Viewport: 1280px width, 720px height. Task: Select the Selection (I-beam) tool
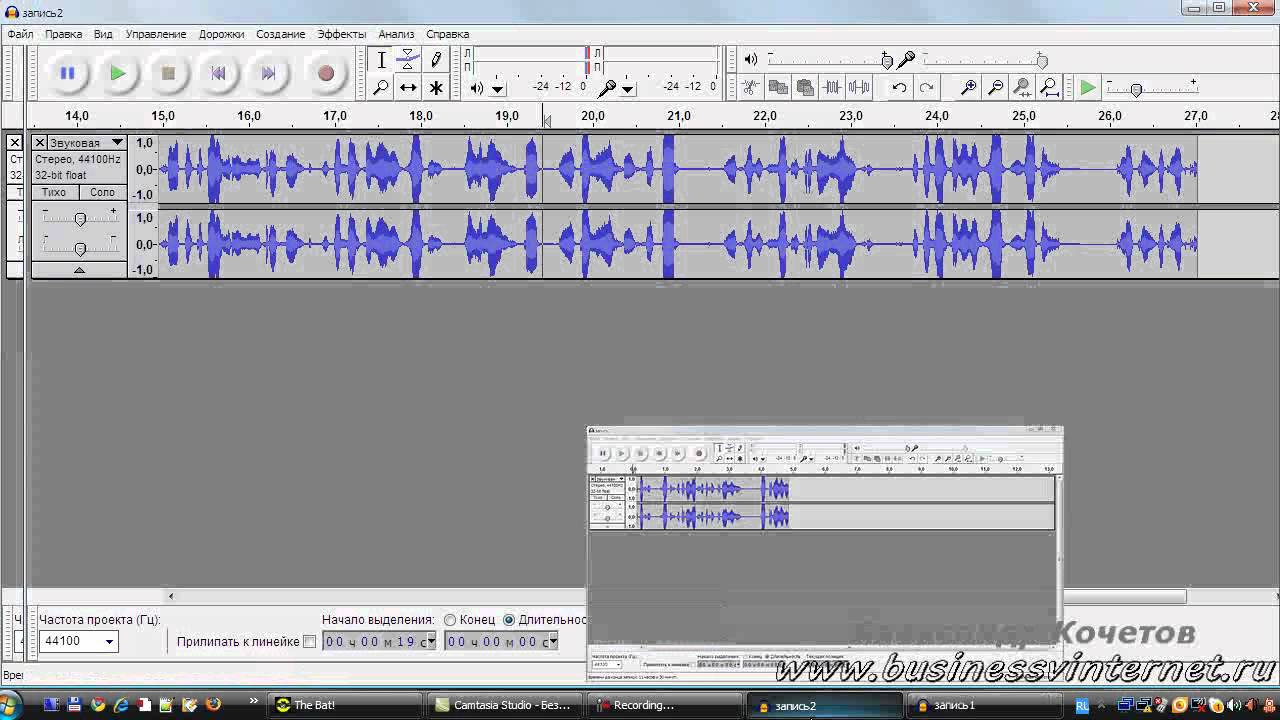point(381,60)
